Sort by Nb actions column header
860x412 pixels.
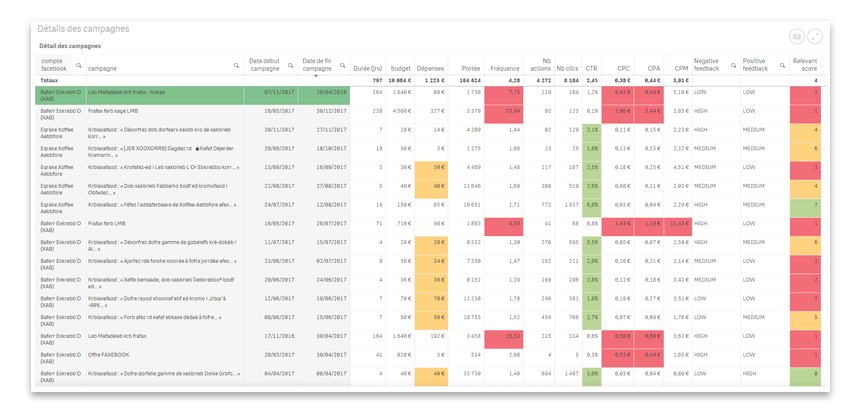click(x=540, y=65)
